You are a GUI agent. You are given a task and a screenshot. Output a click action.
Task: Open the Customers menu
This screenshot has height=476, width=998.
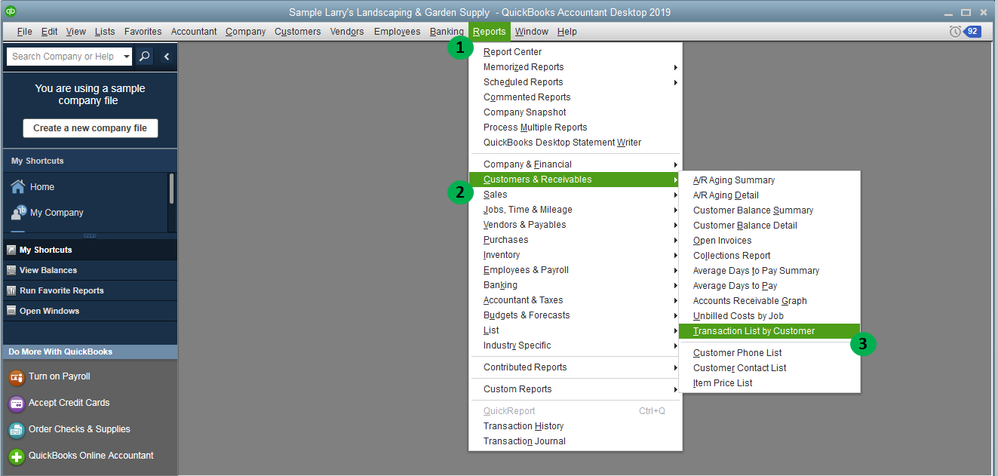pyautogui.click(x=298, y=32)
